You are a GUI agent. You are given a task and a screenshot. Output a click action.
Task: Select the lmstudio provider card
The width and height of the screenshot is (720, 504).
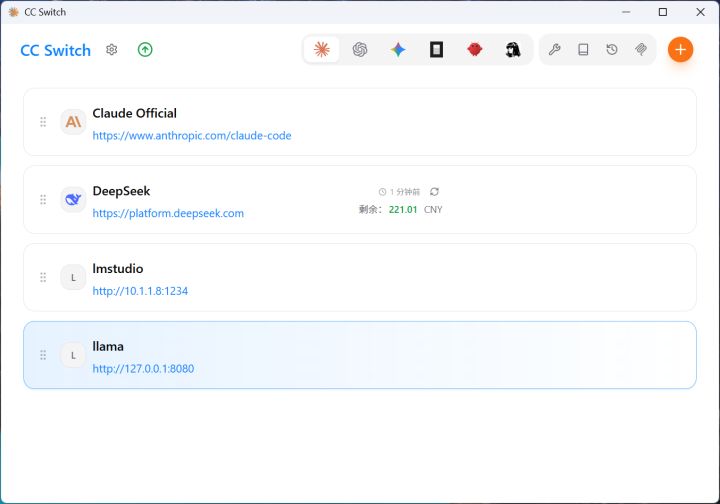tap(360, 277)
